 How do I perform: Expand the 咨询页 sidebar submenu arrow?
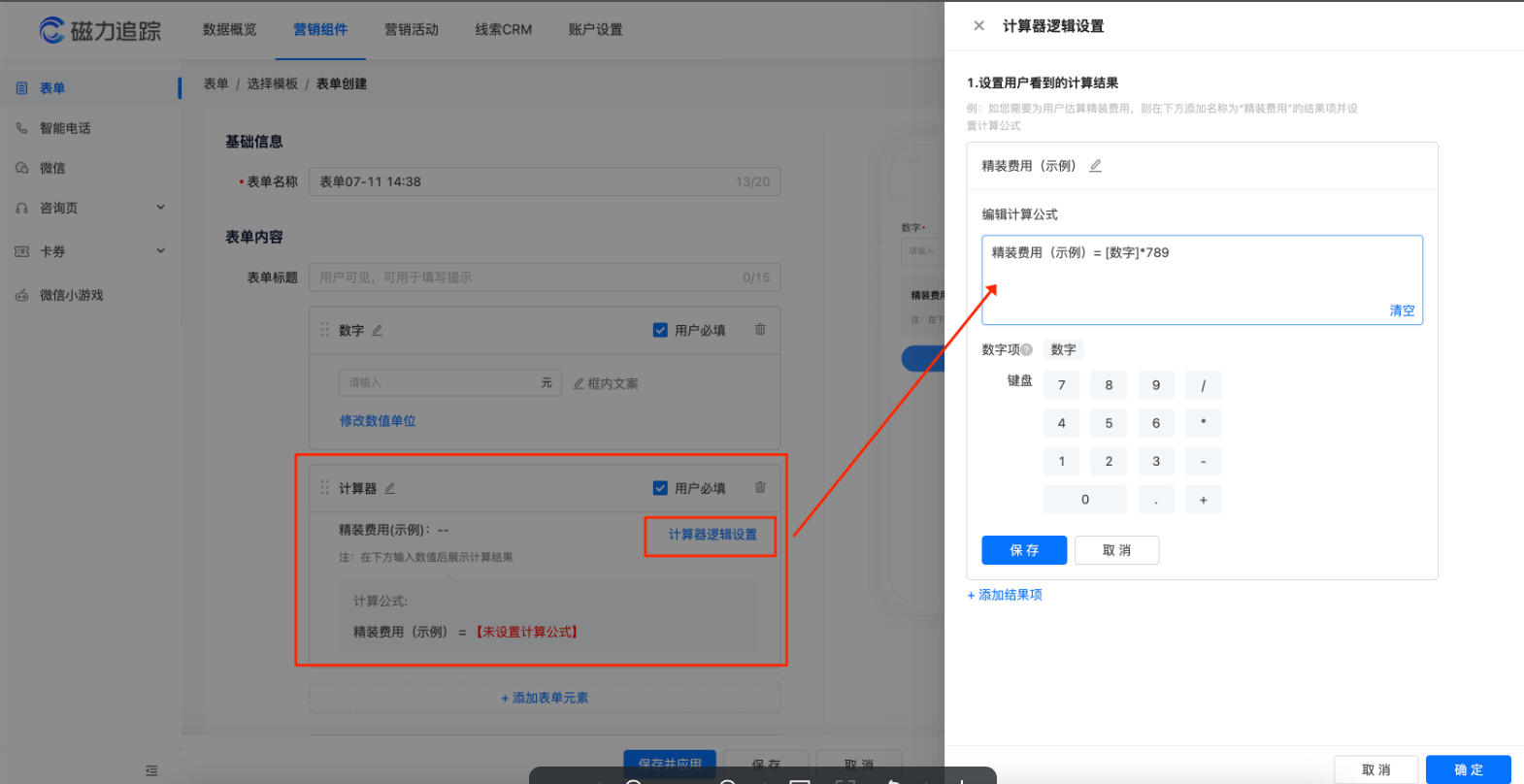click(x=161, y=208)
